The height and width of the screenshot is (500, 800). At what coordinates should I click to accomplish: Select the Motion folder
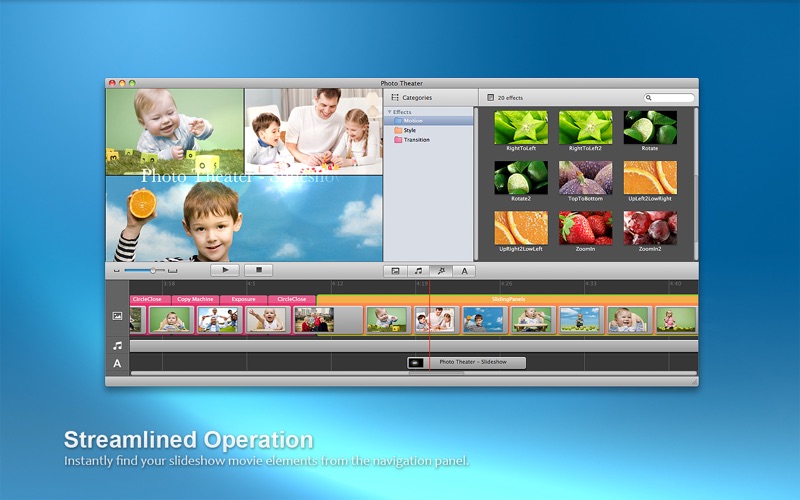tap(429, 121)
